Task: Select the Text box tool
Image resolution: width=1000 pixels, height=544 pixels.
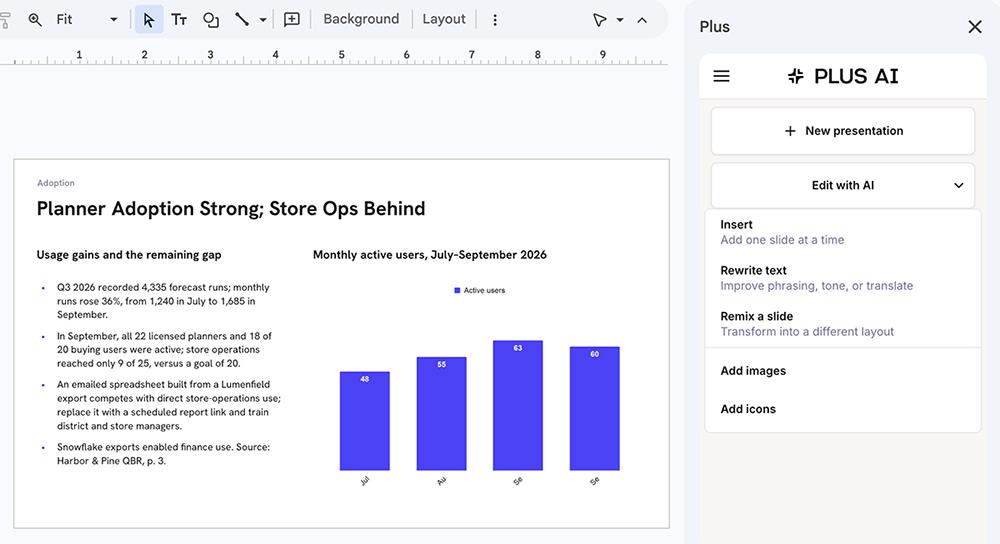Action: (x=179, y=20)
